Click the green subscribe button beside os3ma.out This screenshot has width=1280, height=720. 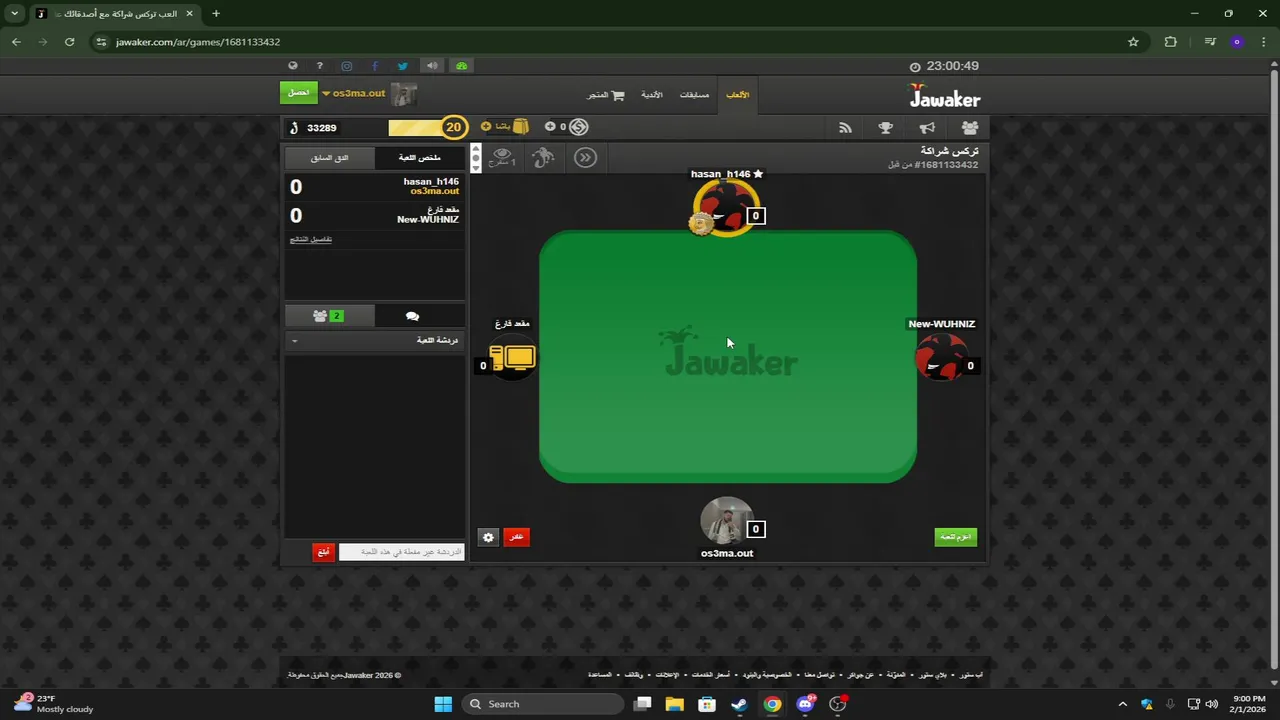298,93
